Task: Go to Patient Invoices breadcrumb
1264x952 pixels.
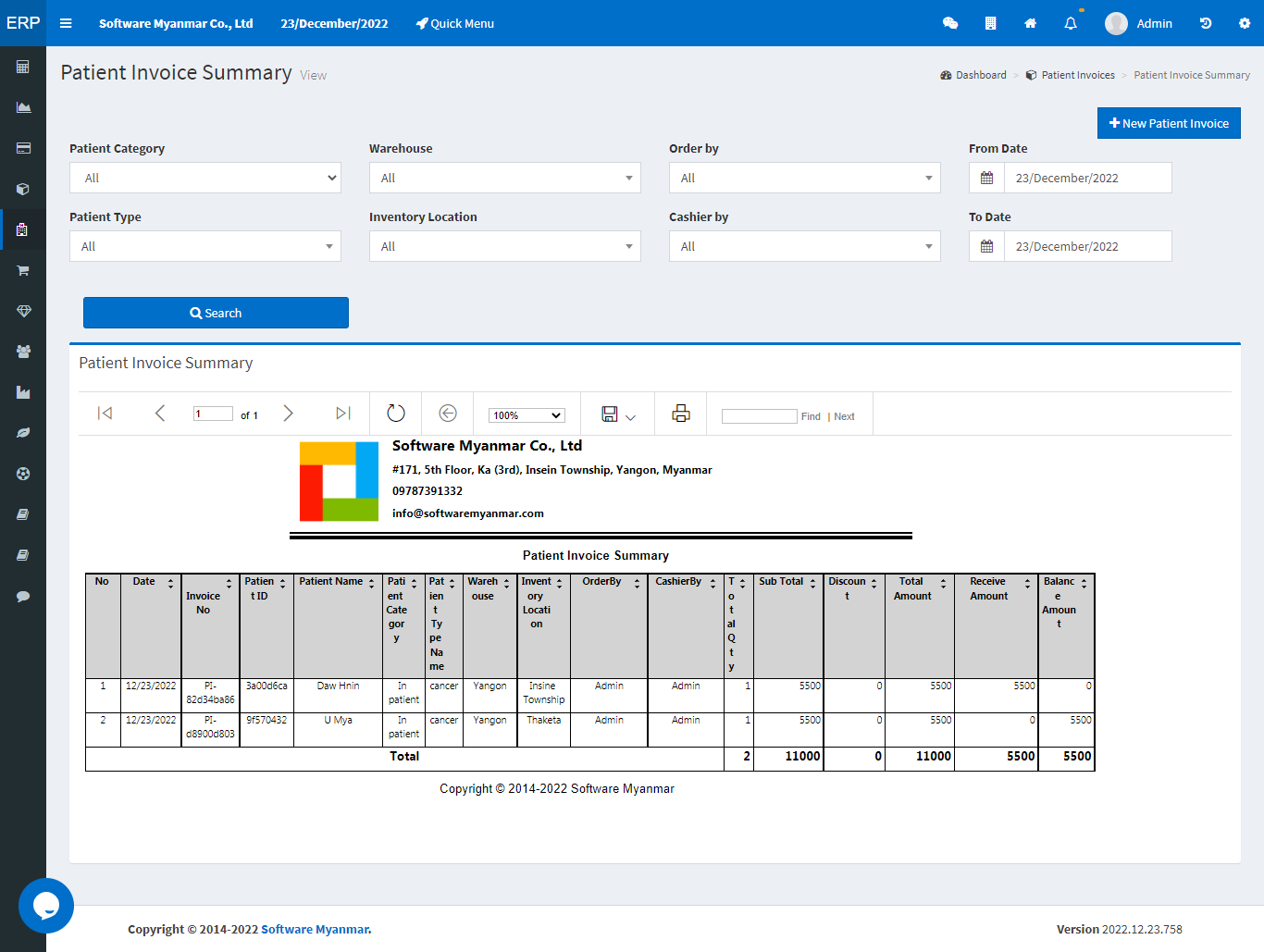Action: (1070, 75)
